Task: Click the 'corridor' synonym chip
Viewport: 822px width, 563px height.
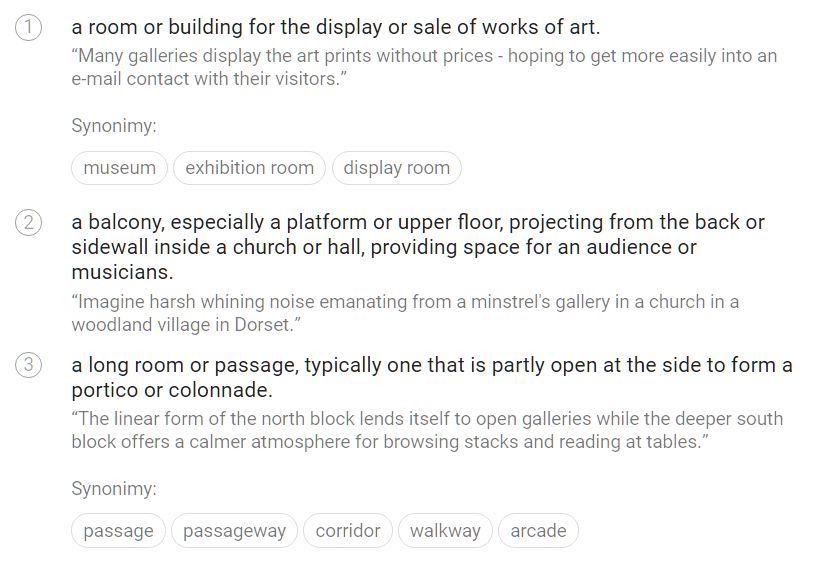Action: (348, 531)
